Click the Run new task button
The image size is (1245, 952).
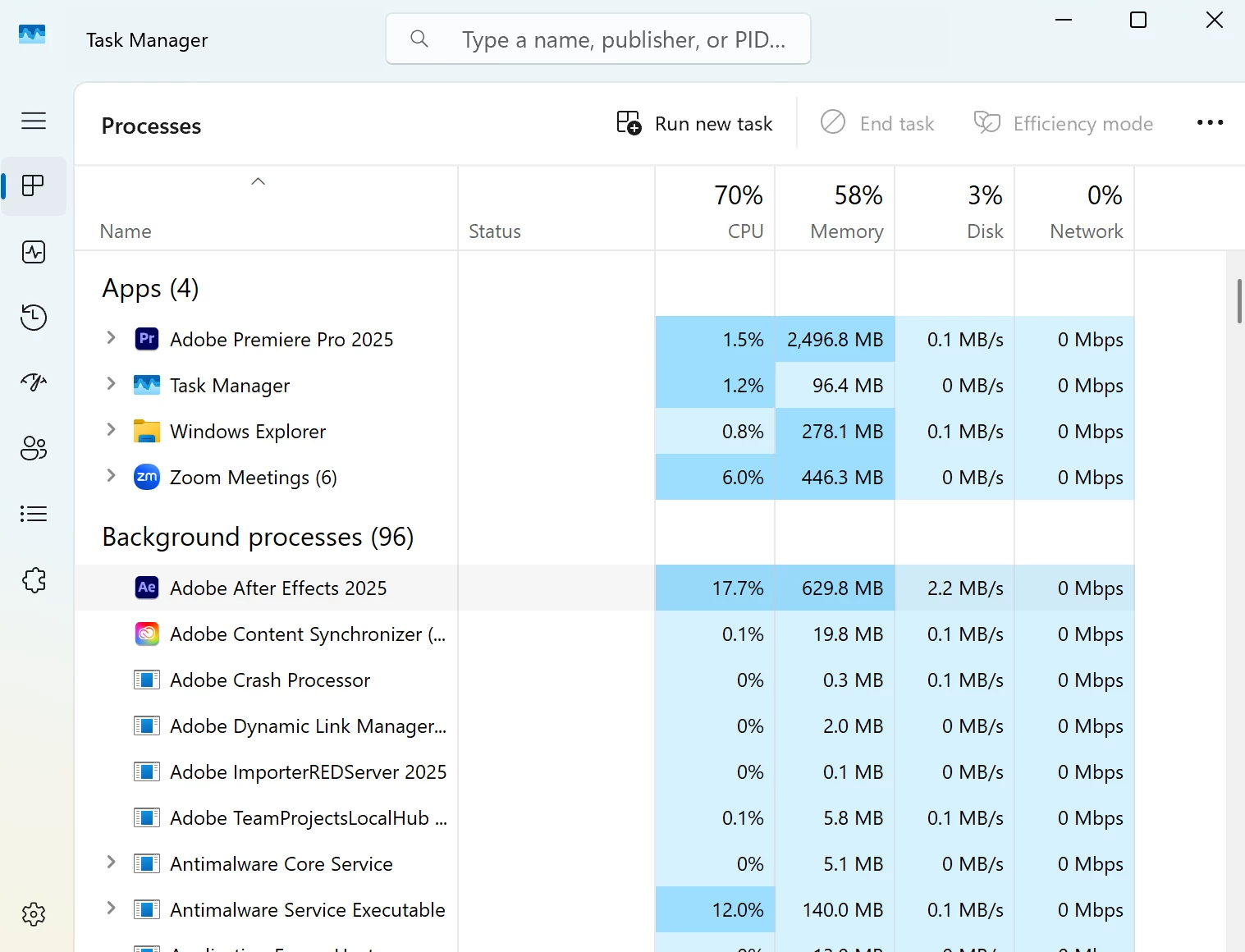pos(694,123)
